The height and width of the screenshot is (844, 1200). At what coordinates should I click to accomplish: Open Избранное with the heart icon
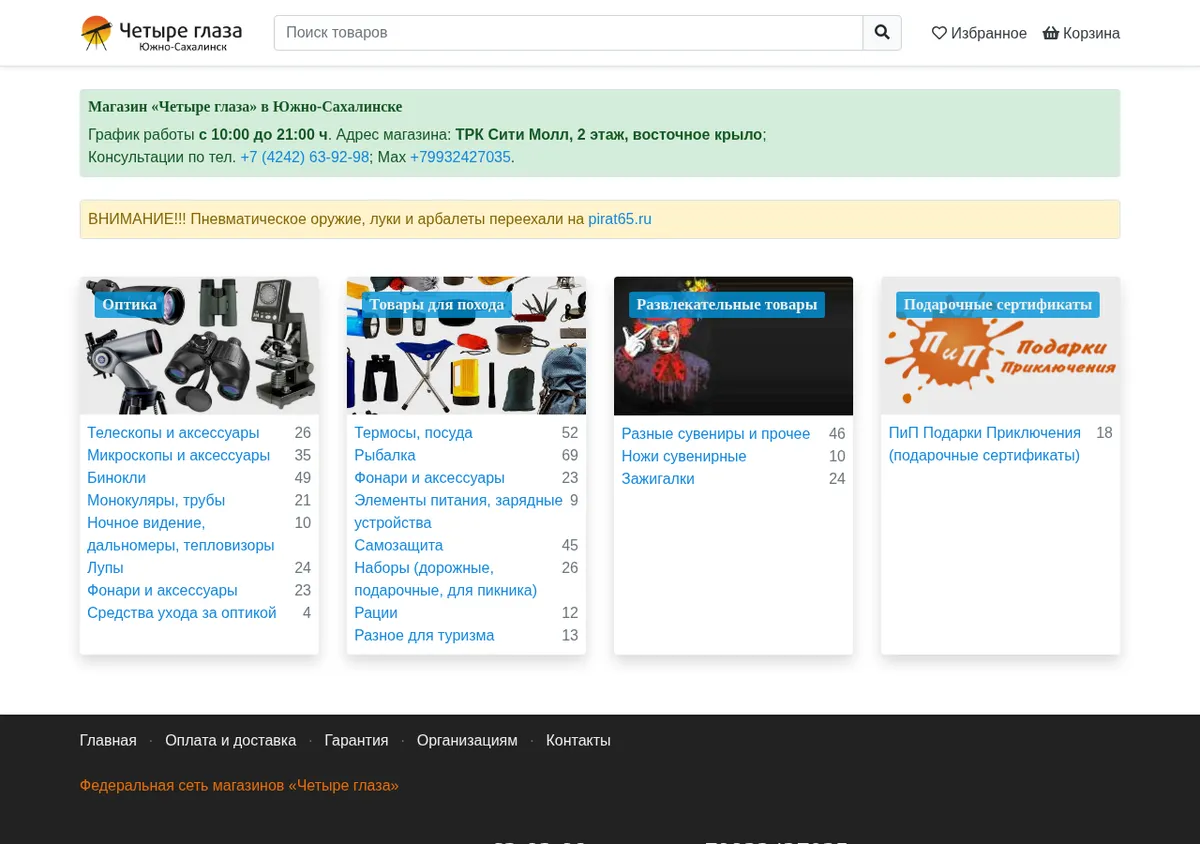pyautogui.click(x=979, y=33)
